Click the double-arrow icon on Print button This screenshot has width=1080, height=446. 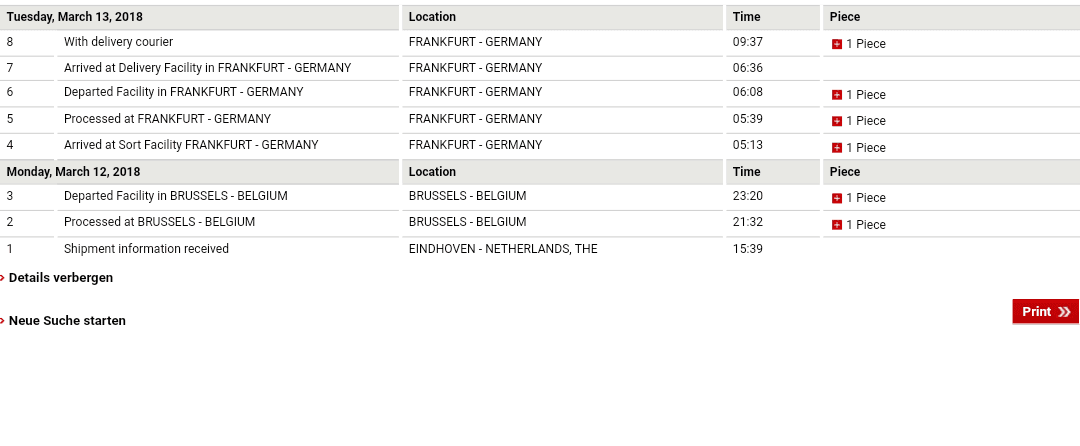1064,312
